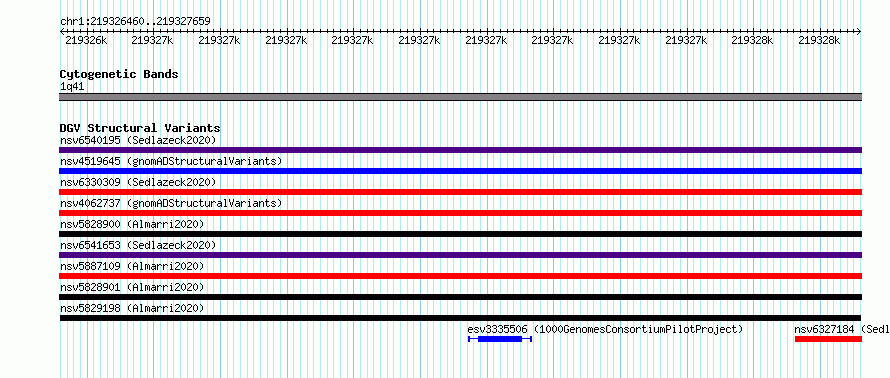Image resolution: width=890 pixels, height=378 pixels.
Task: Click the purple bar for nsv6540195
Action: (x=460, y=150)
